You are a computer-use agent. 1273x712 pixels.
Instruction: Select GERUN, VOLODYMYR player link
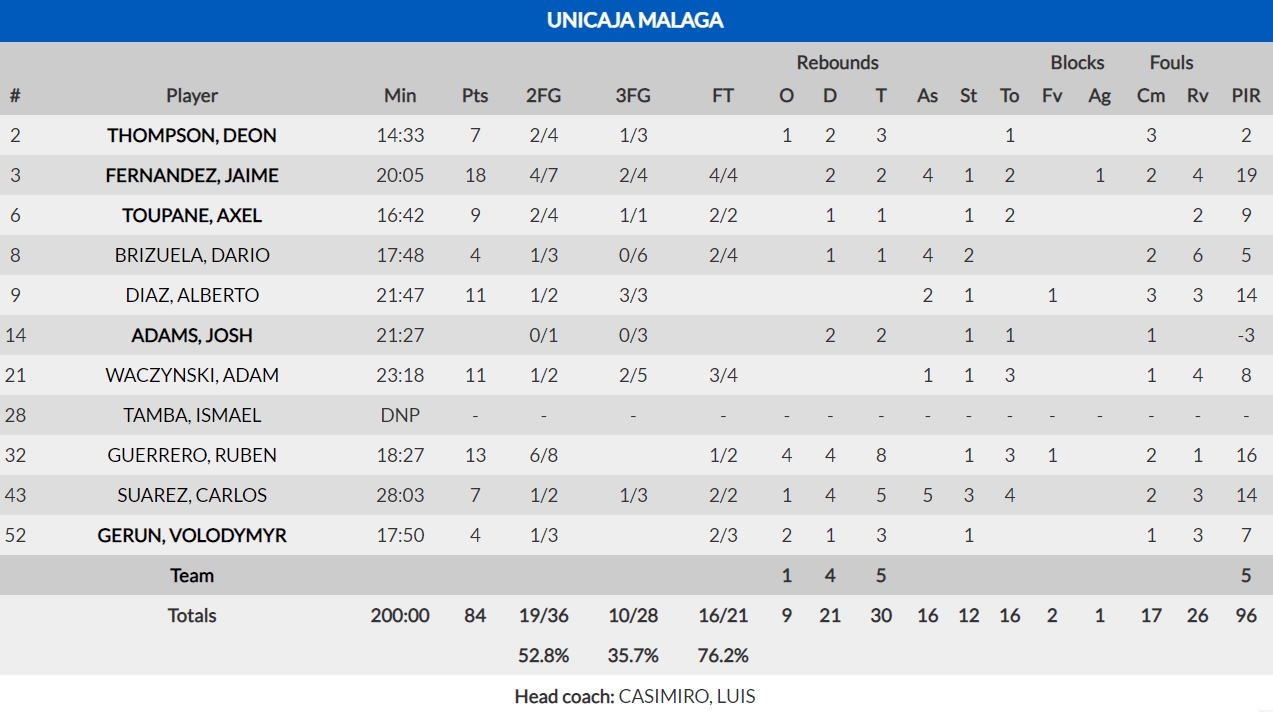click(192, 535)
